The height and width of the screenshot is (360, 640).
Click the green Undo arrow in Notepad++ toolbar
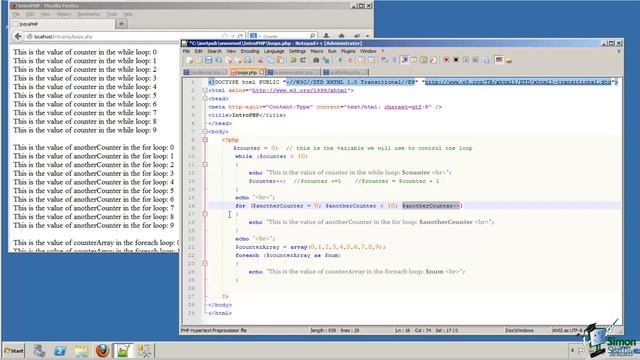[x=293, y=60]
